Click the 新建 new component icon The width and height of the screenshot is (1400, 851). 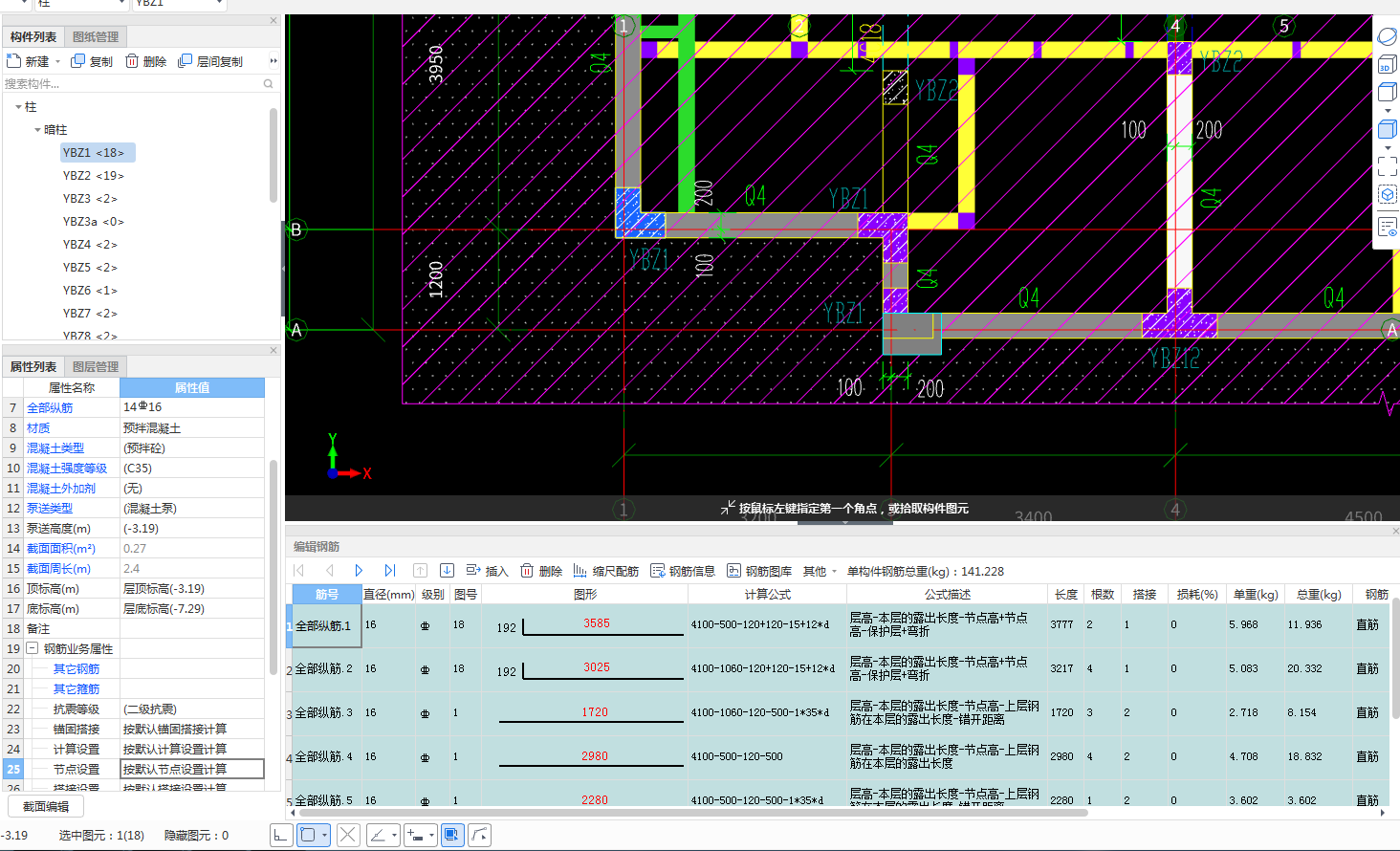[x=14, y=61]
